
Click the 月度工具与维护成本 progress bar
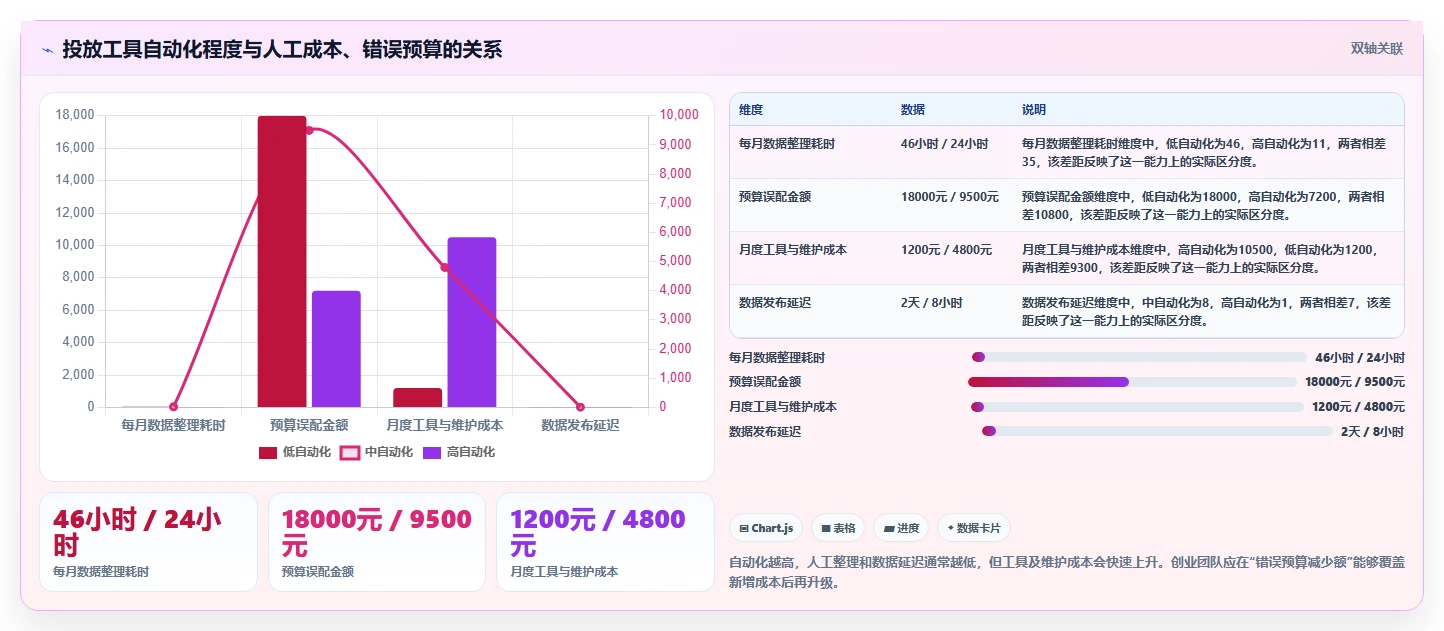(x=1137, y=407)
